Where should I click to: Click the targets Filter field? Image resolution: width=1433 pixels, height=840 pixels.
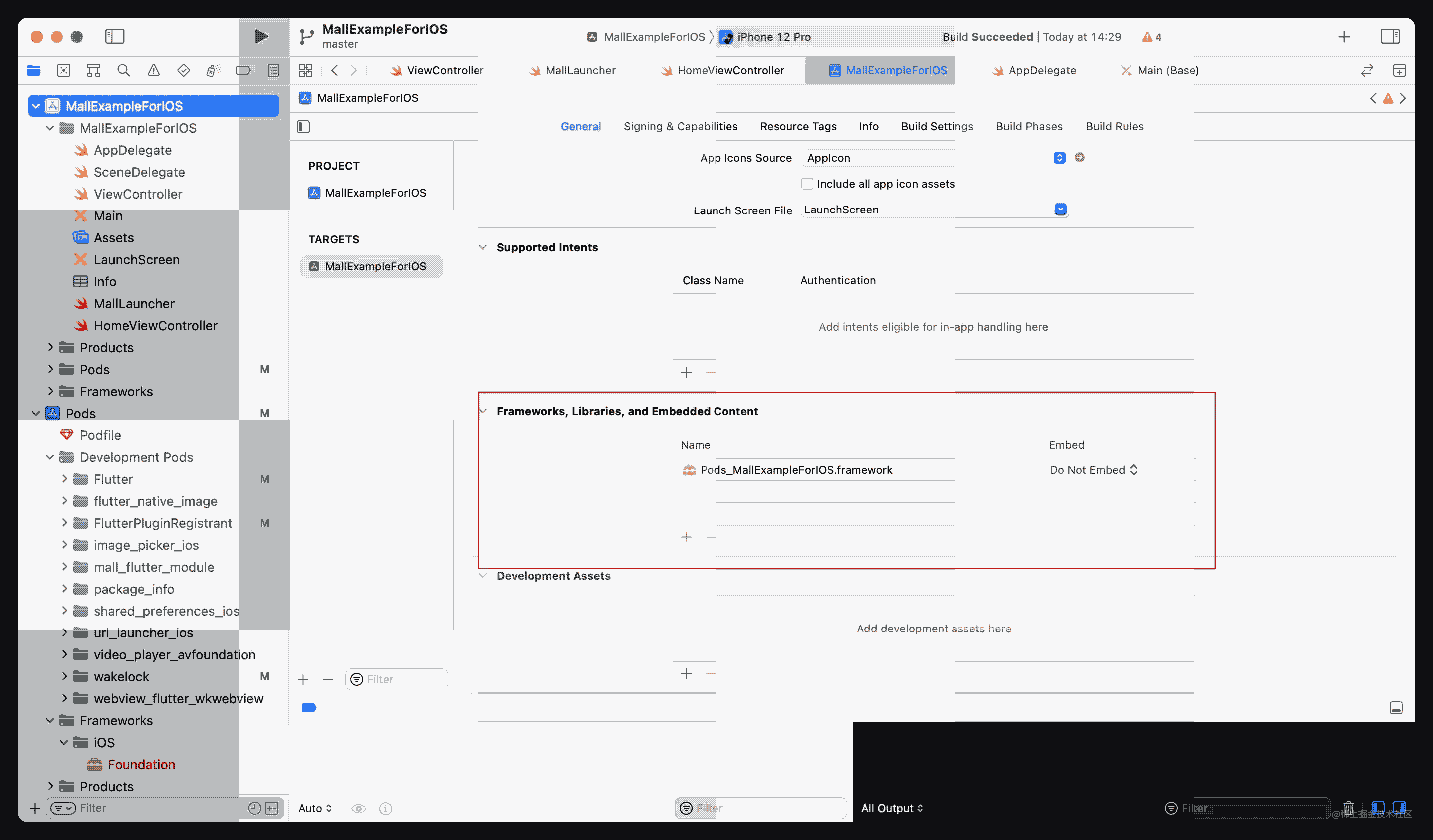(396, 680)
